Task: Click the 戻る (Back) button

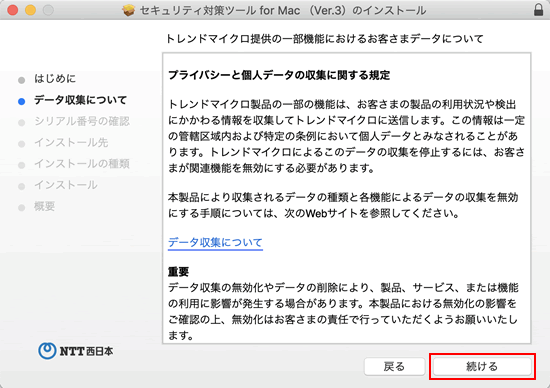Action: point(394,367)
